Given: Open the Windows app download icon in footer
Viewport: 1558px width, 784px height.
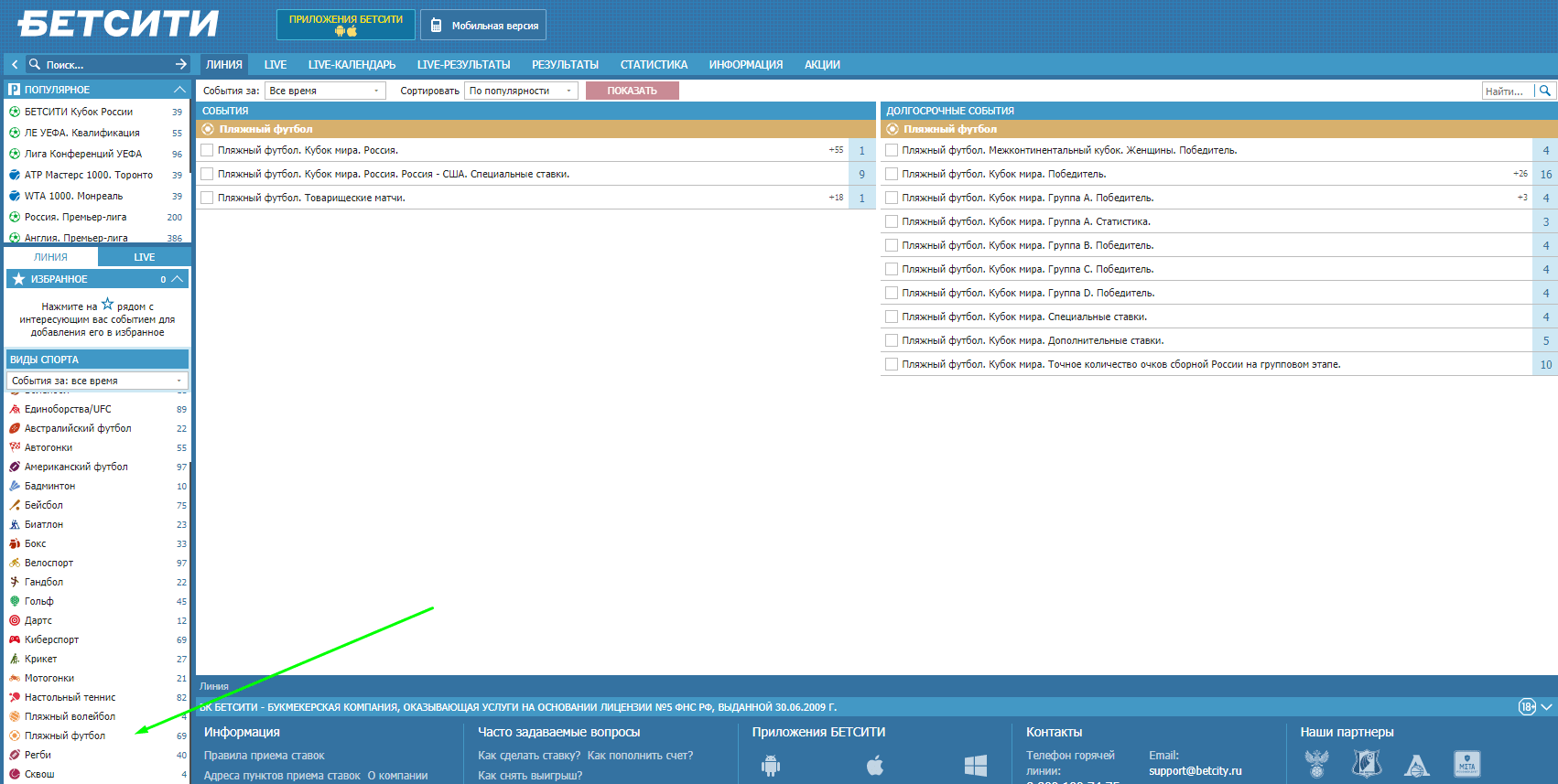Looking at the screenshot, I should pos(976,766).
